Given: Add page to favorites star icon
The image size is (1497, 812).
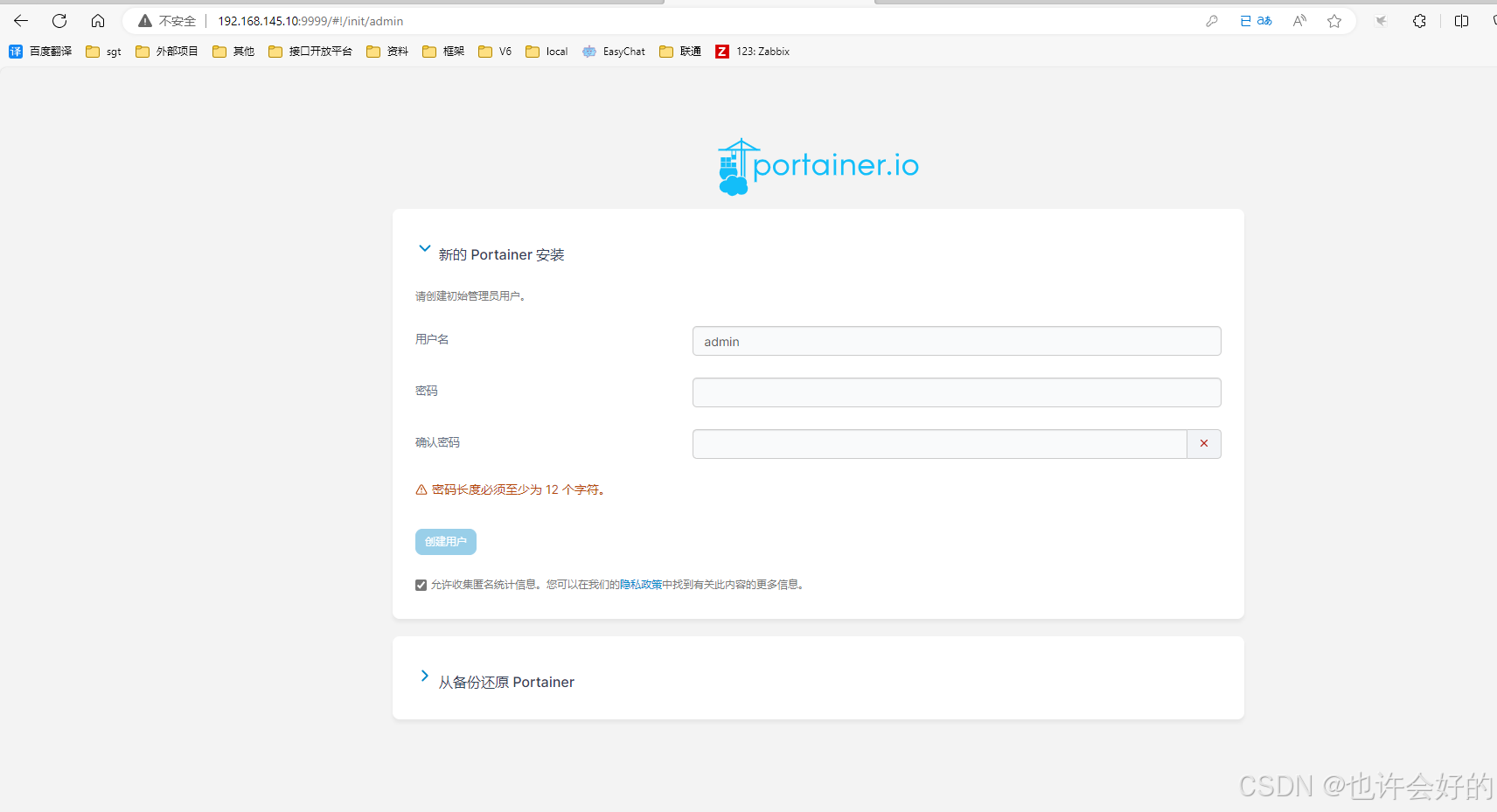Looking at the screenshot, I should pos(1334,21).
